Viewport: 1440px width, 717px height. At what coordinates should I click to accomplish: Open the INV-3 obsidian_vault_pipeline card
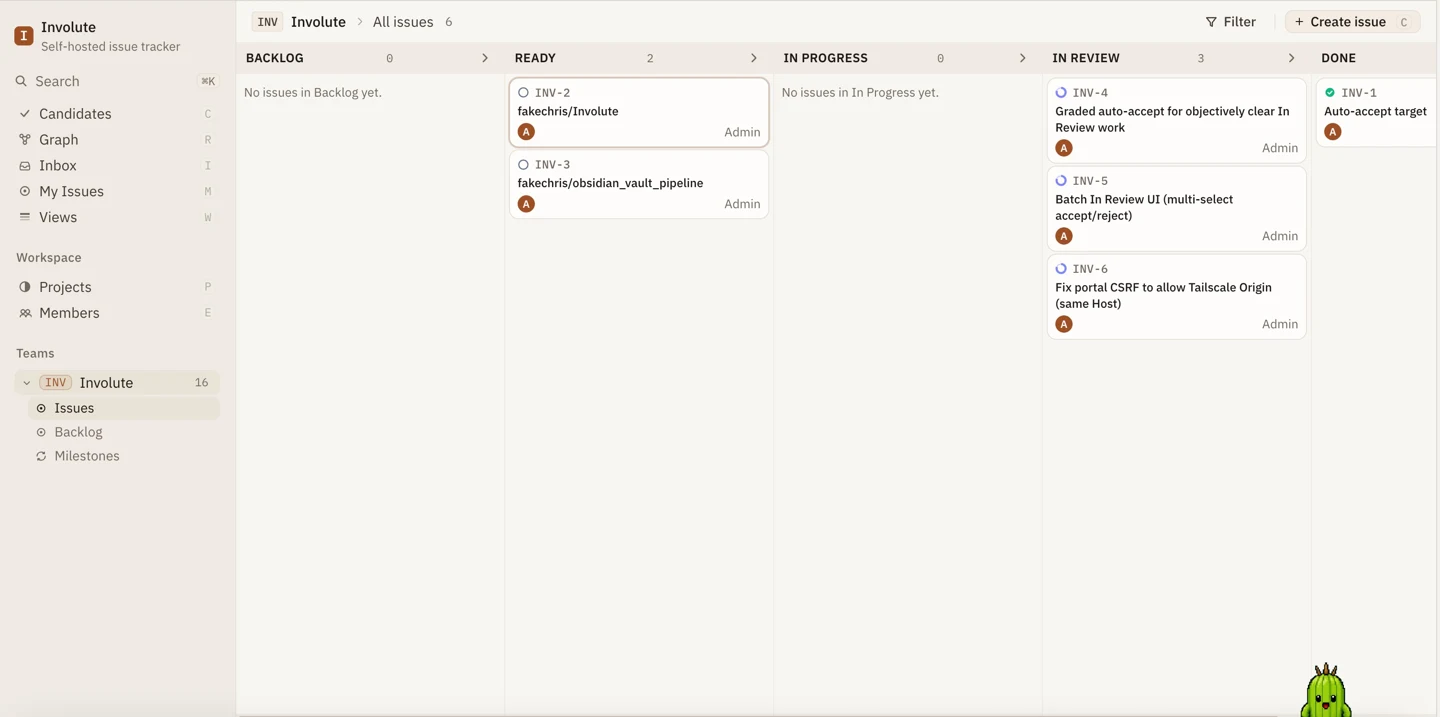click(x=639, y=185)
